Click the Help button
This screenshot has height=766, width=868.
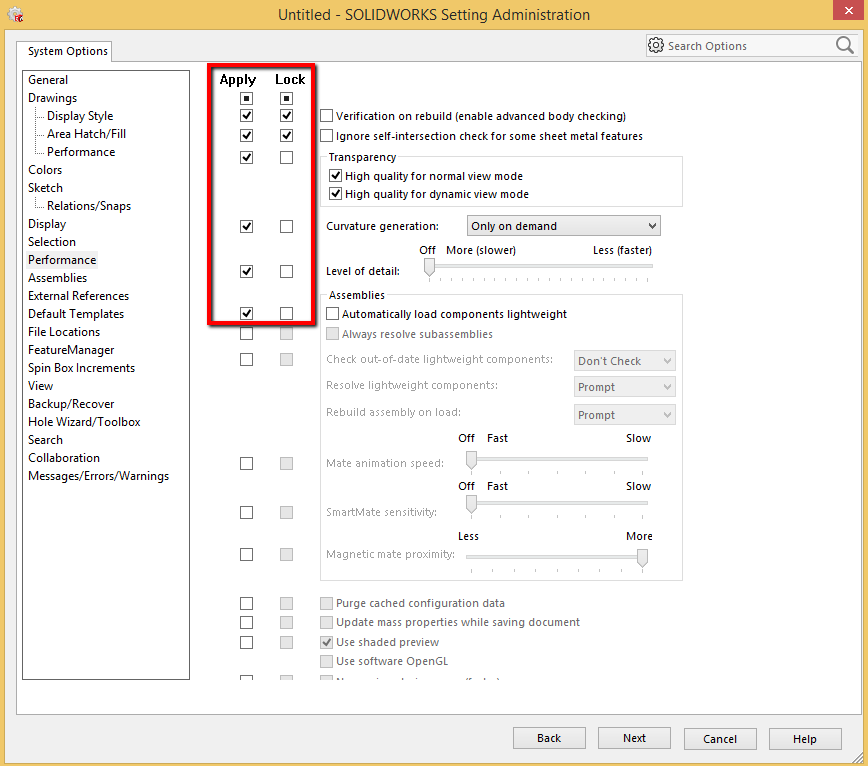(x=805, y=739)
